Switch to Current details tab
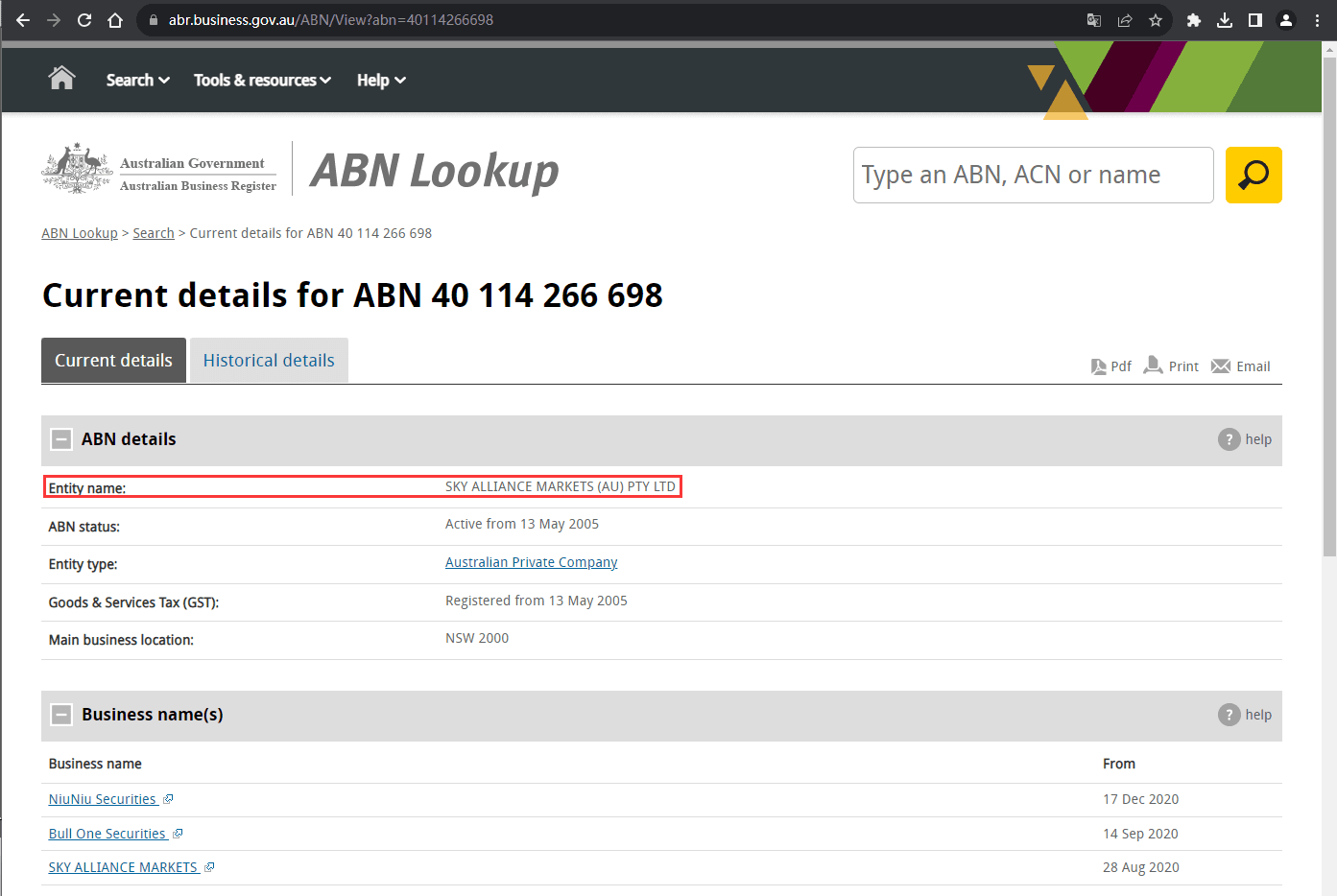Image resolution: width=1337 pixels, height=896 pixels. [x=113, y=361]
